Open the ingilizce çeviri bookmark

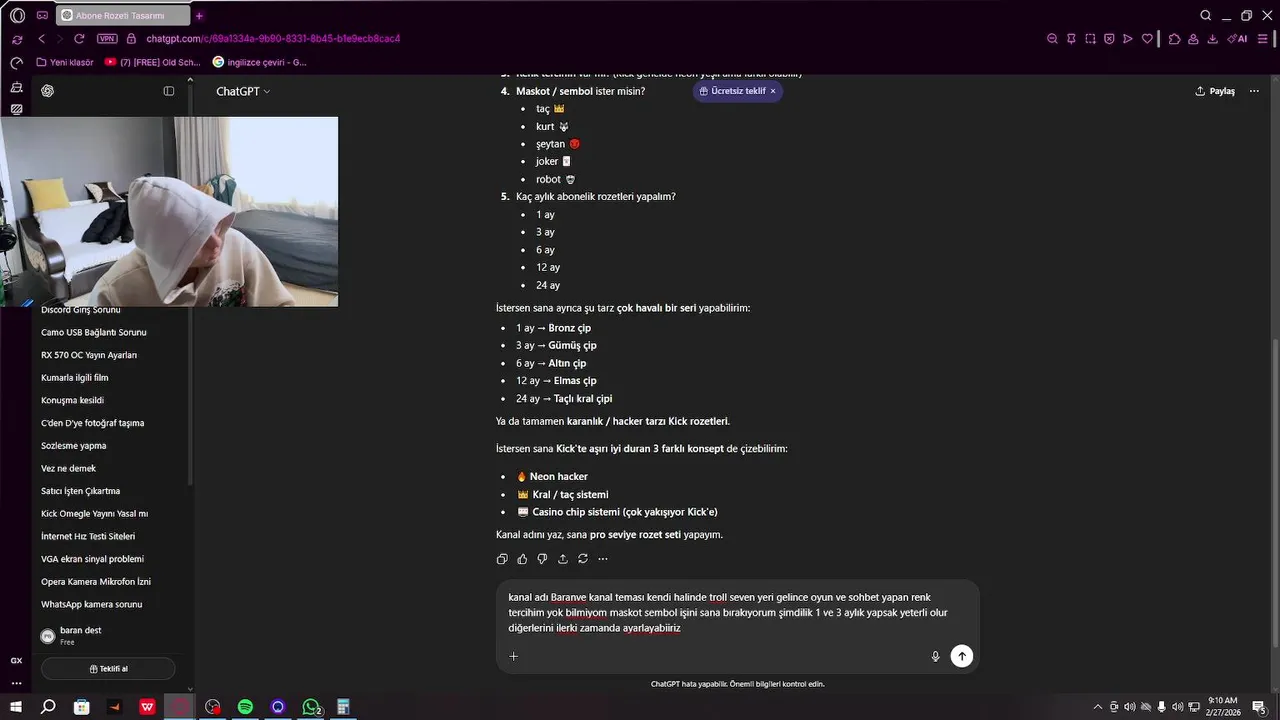tap(260, 62)
